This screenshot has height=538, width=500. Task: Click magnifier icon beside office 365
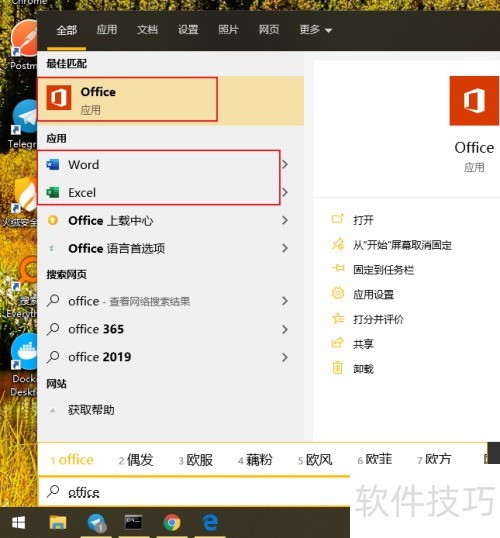tap(53, 329)
